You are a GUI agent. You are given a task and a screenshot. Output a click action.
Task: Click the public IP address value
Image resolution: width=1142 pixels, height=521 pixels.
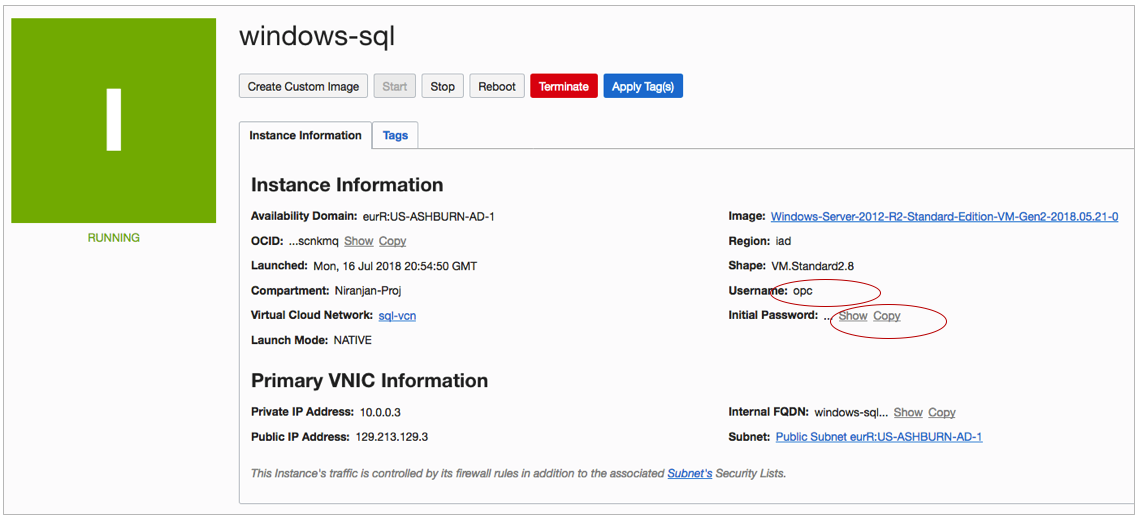click(x=392, y=437)
